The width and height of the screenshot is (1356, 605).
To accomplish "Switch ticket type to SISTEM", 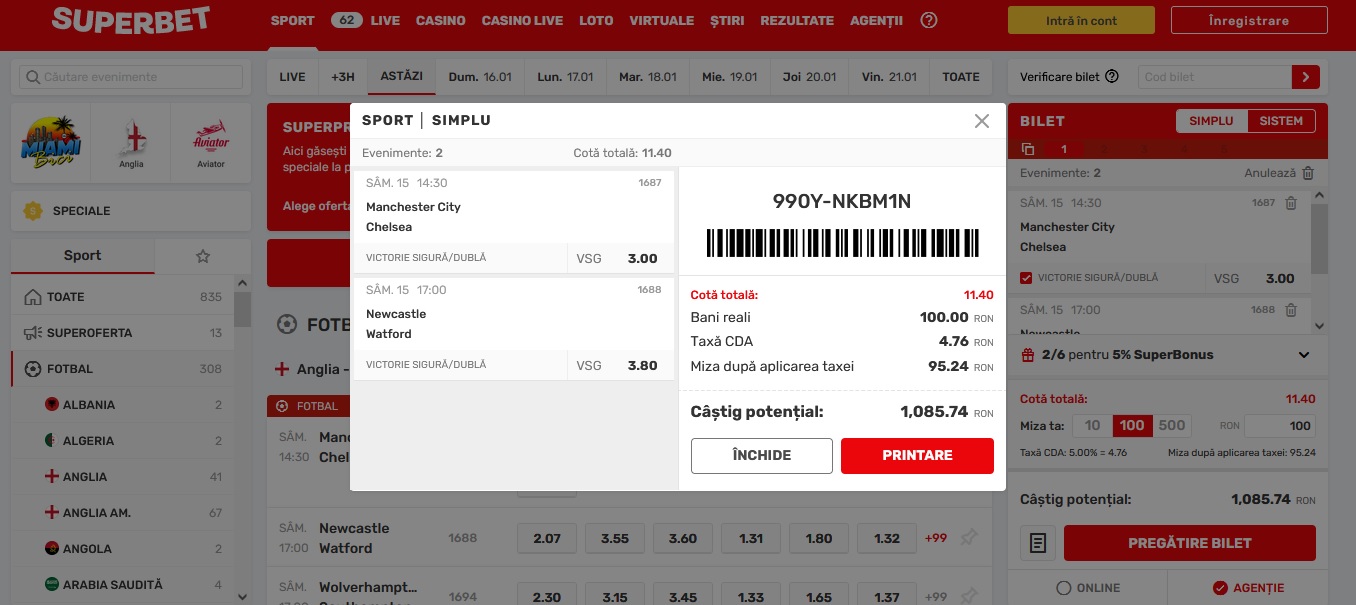I will coord(1281,121).
